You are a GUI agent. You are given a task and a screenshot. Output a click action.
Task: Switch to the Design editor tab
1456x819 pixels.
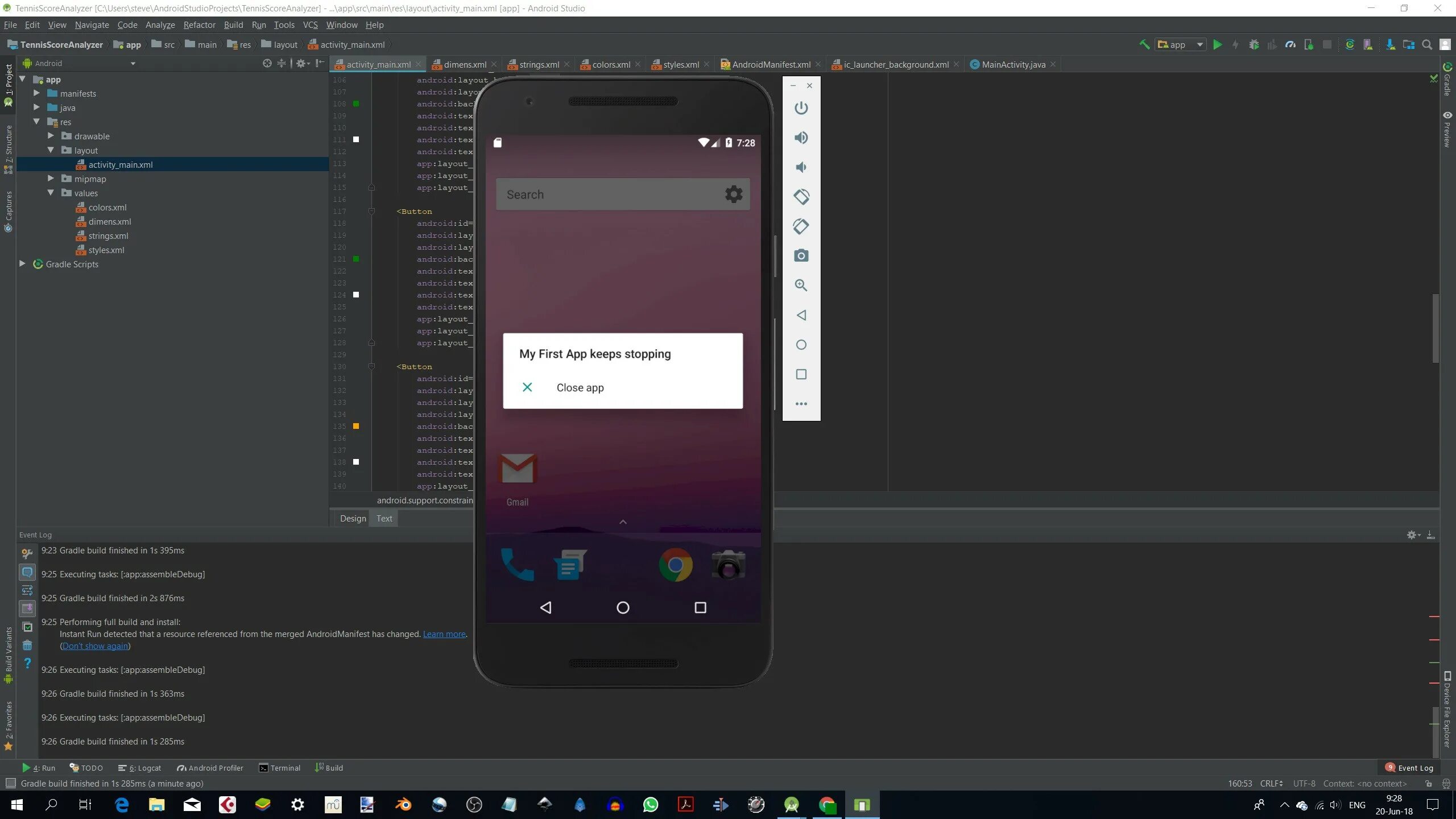pyautogui.click(x=353, y=518)
